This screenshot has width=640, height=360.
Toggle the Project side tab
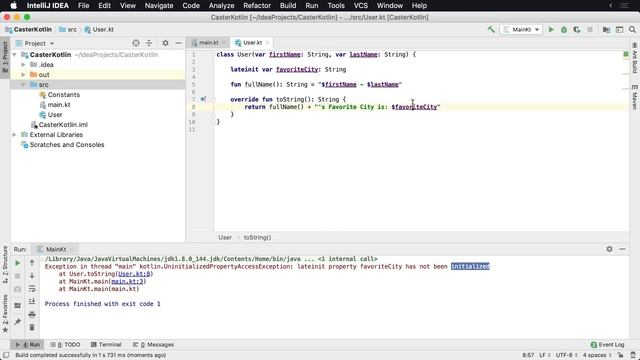[5, 57]
